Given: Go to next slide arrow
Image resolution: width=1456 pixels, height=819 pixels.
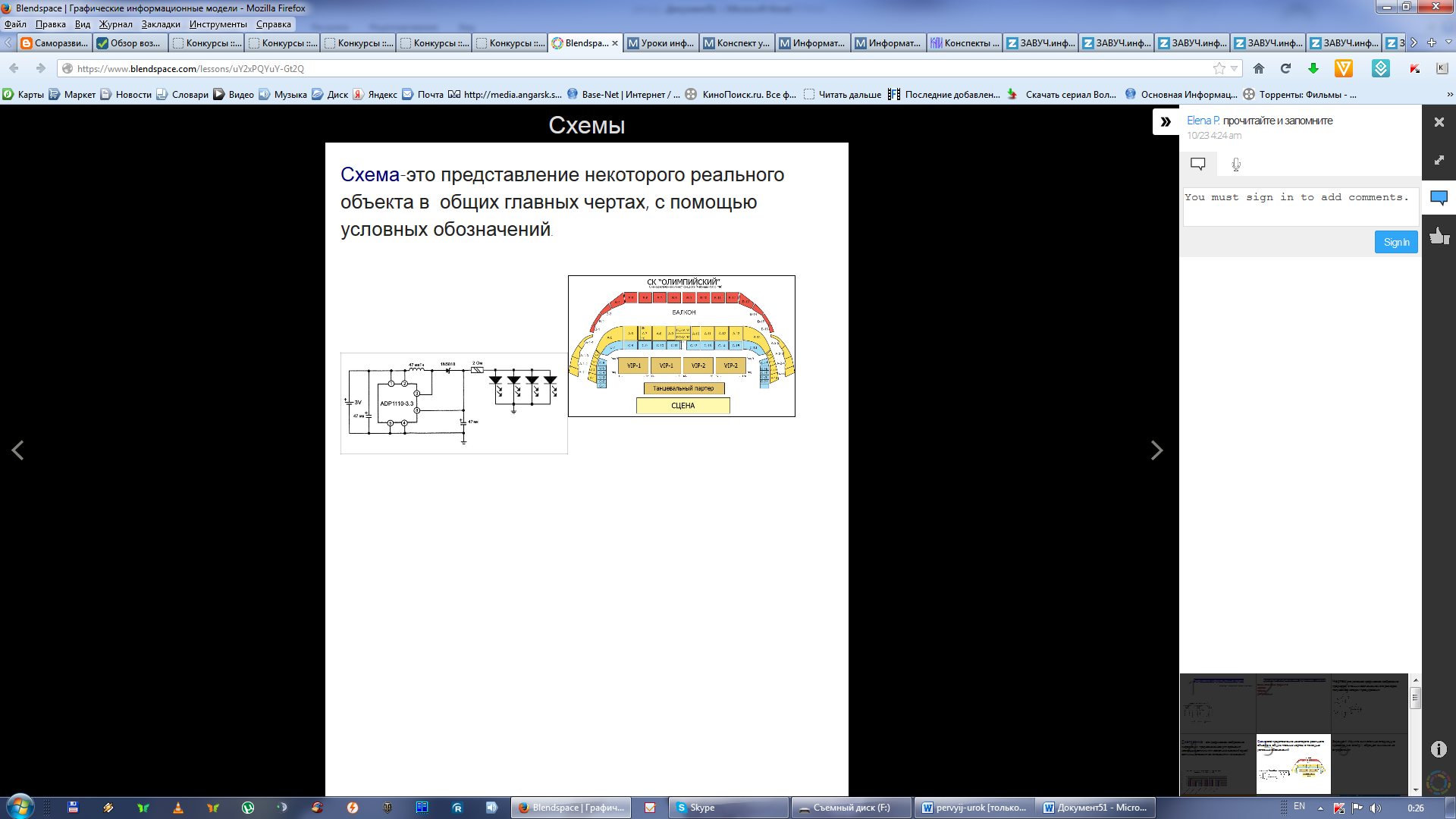Looking at the screenshot, I should (x=1156, y=450).
